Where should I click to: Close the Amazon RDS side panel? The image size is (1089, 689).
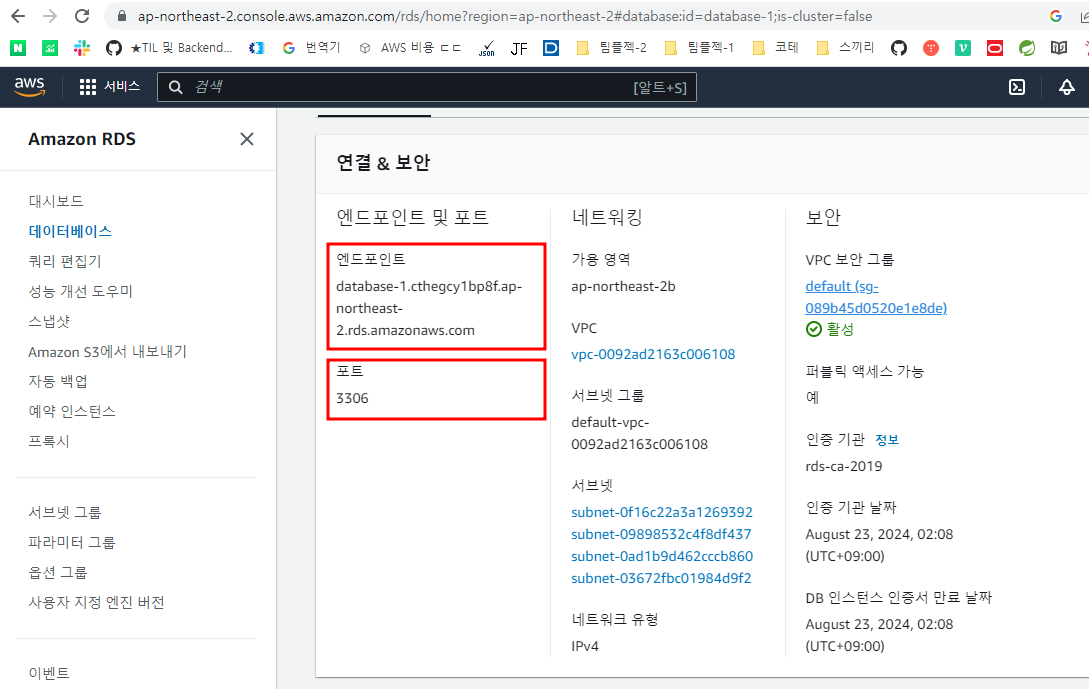coord(247,139)
